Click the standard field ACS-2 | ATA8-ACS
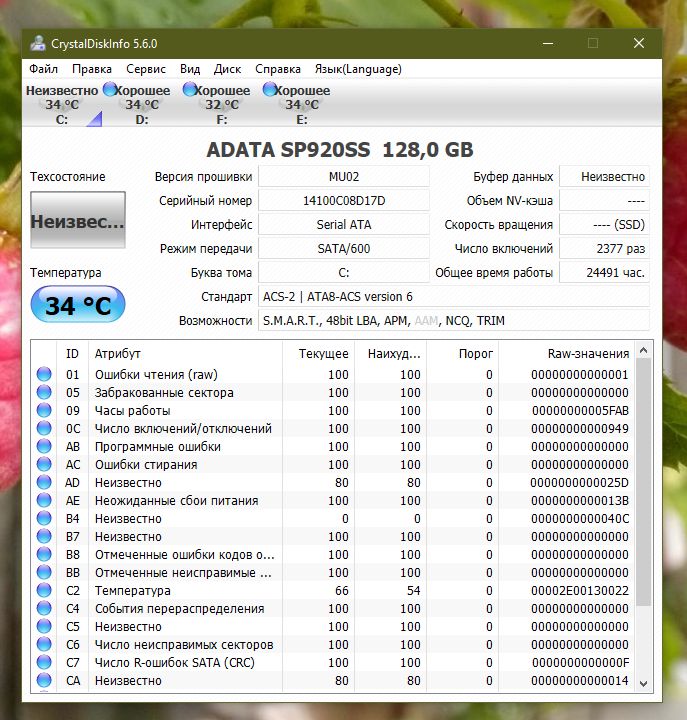 [454, 297]
